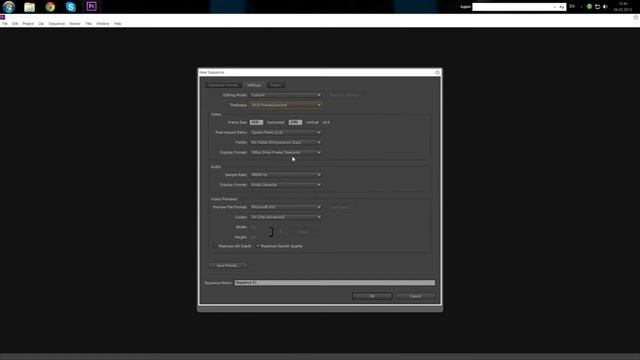Screen dimensions: 640x360
Task: Click the preview Configure button
Action: [x=339, y=207]
